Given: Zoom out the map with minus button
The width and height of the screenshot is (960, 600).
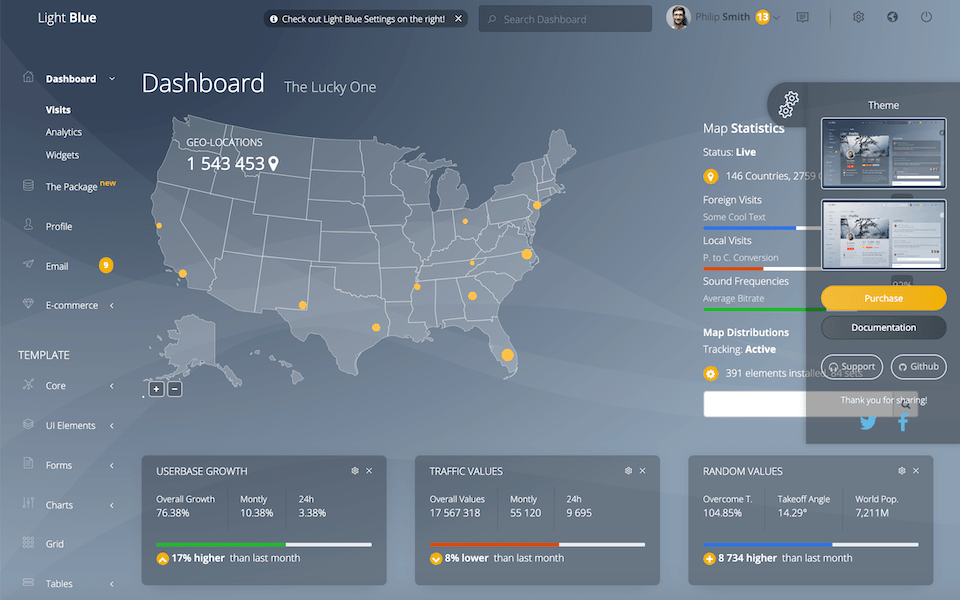Looking at the screenshot, I should pos(175,389).
